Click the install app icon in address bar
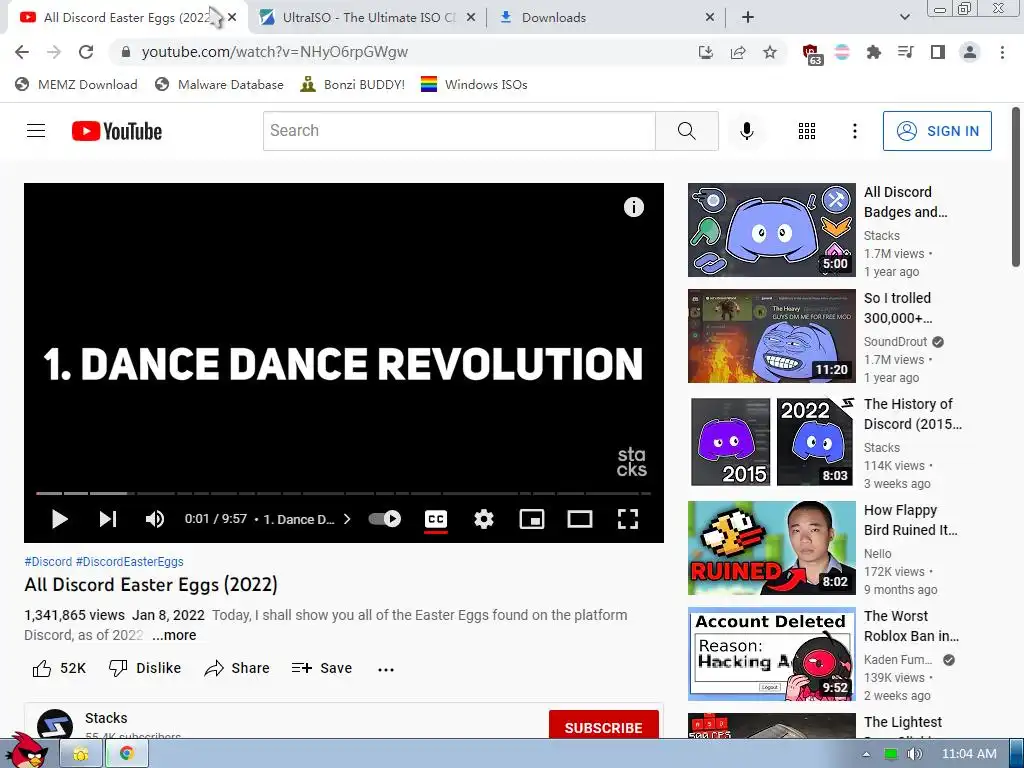Screen dimensions: 1024x768 (706, 52)
